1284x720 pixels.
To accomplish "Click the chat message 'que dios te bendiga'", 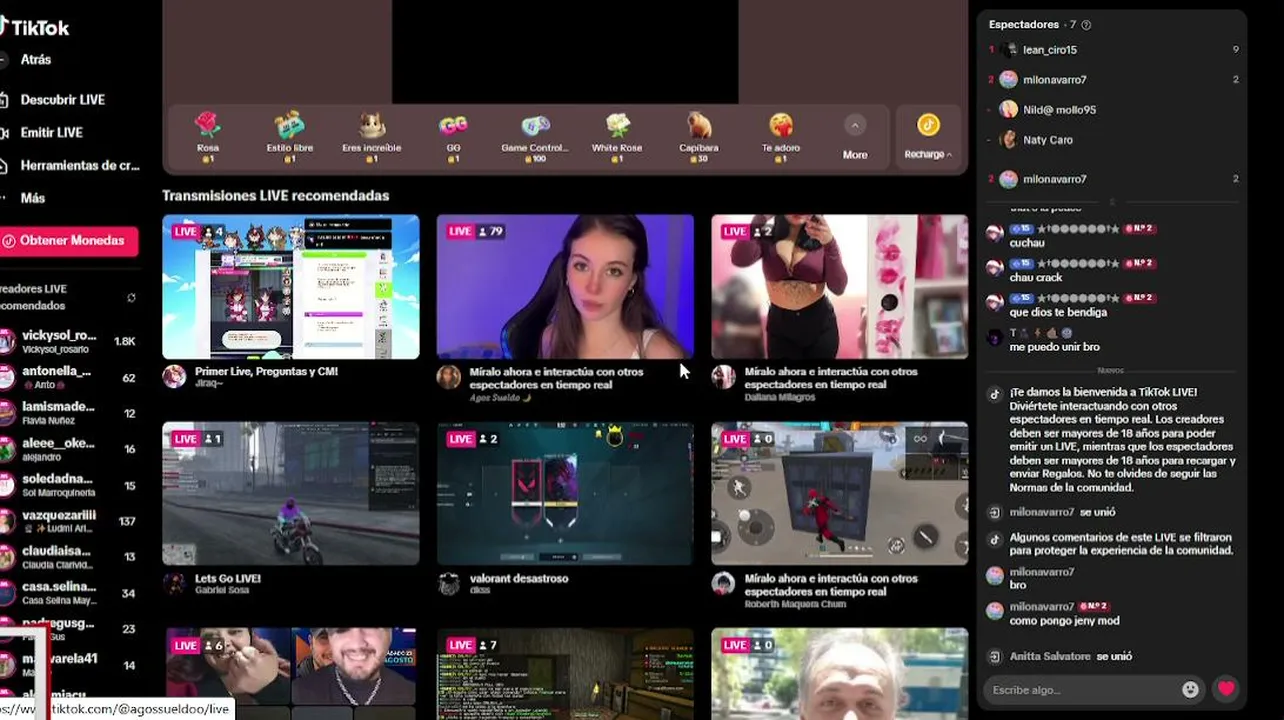I will pyautogui.click(x=1058, y=312).
